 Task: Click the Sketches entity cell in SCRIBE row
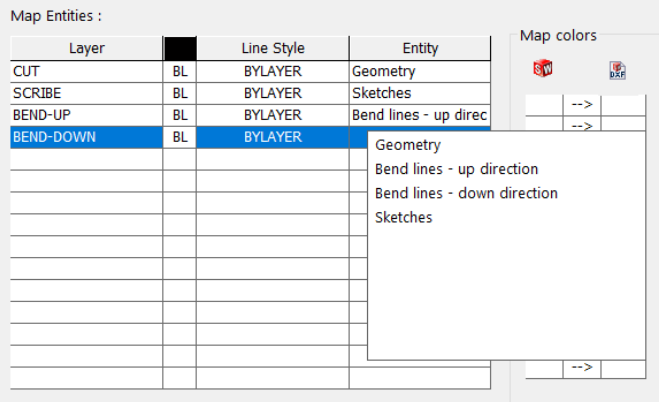420,93
